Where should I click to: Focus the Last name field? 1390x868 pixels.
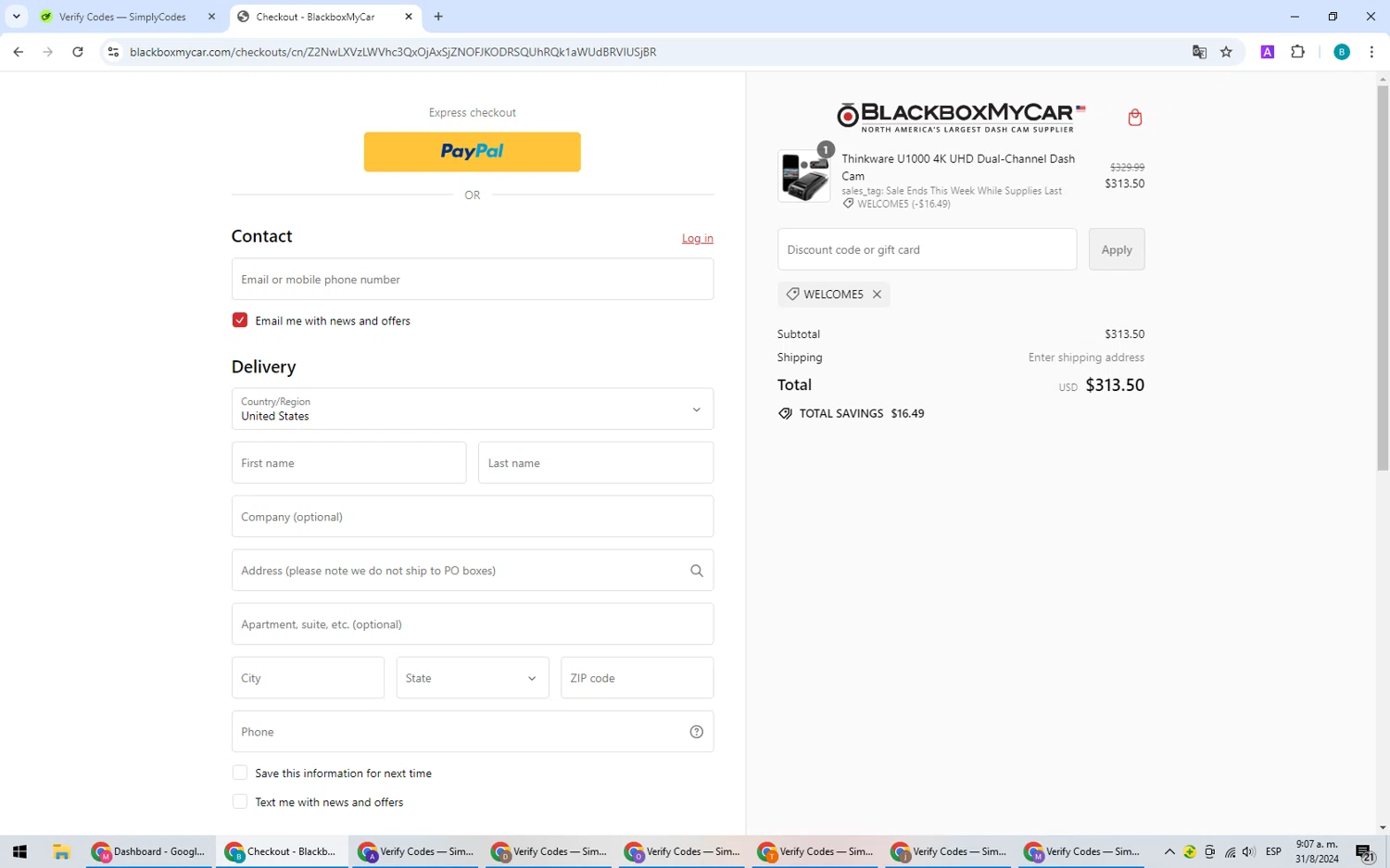pyautogui.click(x=596, y=462)
